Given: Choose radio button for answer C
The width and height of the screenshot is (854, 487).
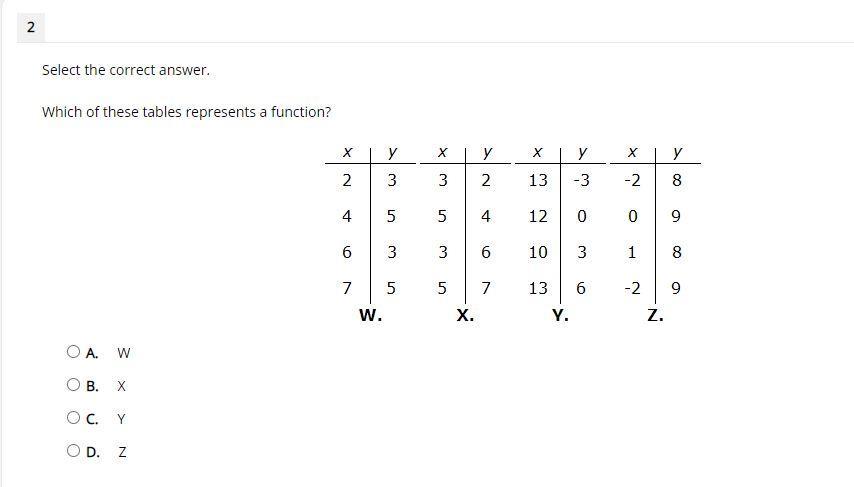Looking at the screenshot, I should [x=74, y=418].
